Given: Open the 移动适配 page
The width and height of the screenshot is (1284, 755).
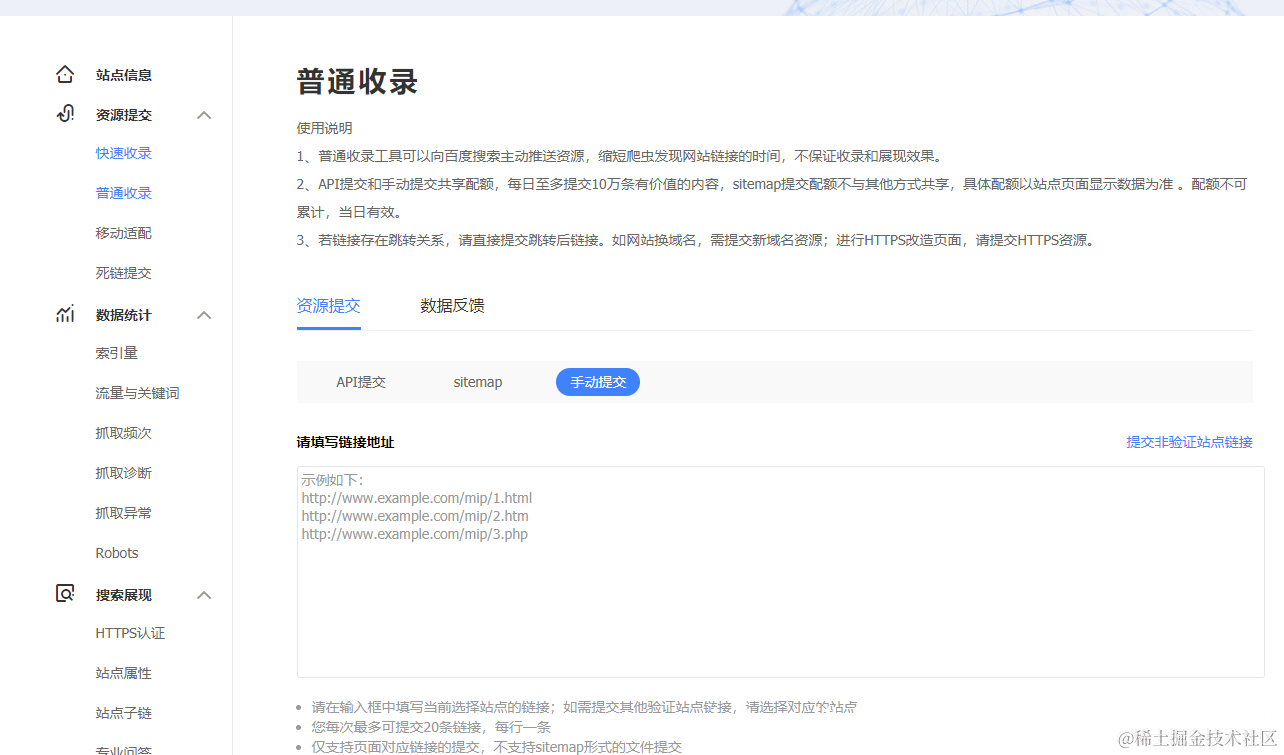Looking at the screenshot, I should pyautogui.click(x=123, y=232).
